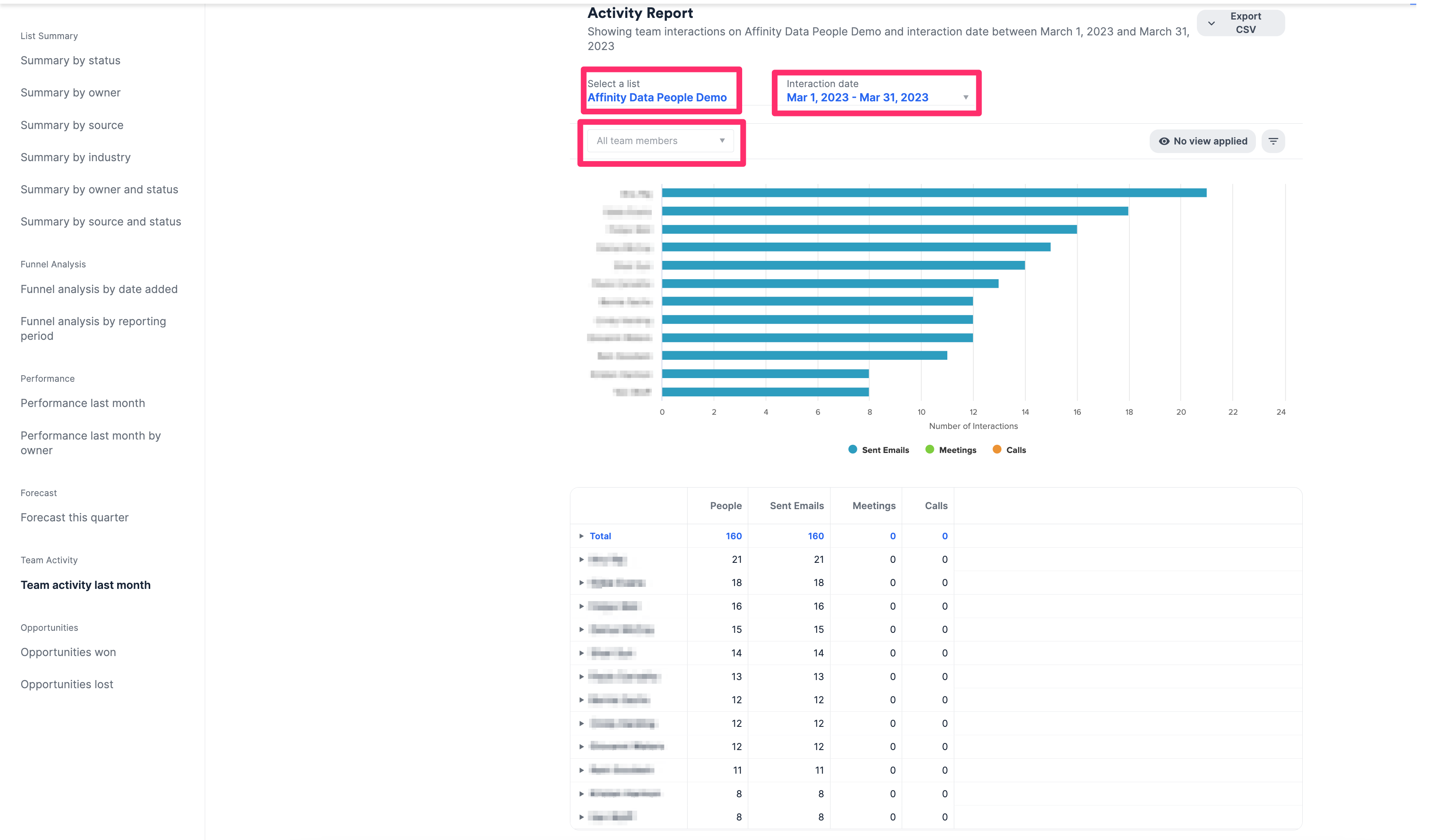The width and height of the screenshot is (1433, 840).
Task: Open the All team members dropdown
Action: pyautogui.click(x=660, y=140)
